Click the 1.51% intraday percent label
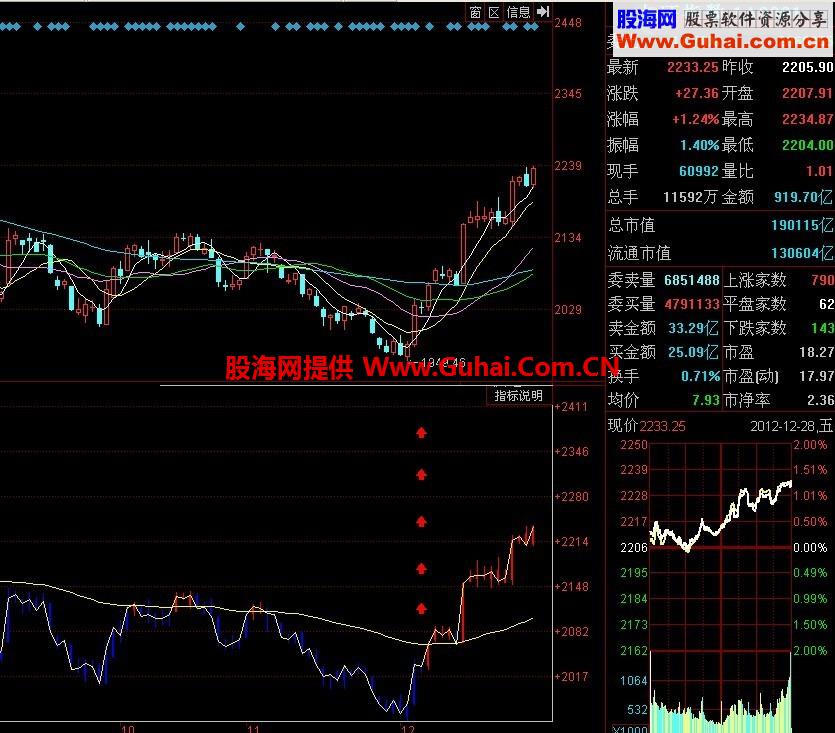This screenshot has width=835, height=733. click(x=810, y=470)
